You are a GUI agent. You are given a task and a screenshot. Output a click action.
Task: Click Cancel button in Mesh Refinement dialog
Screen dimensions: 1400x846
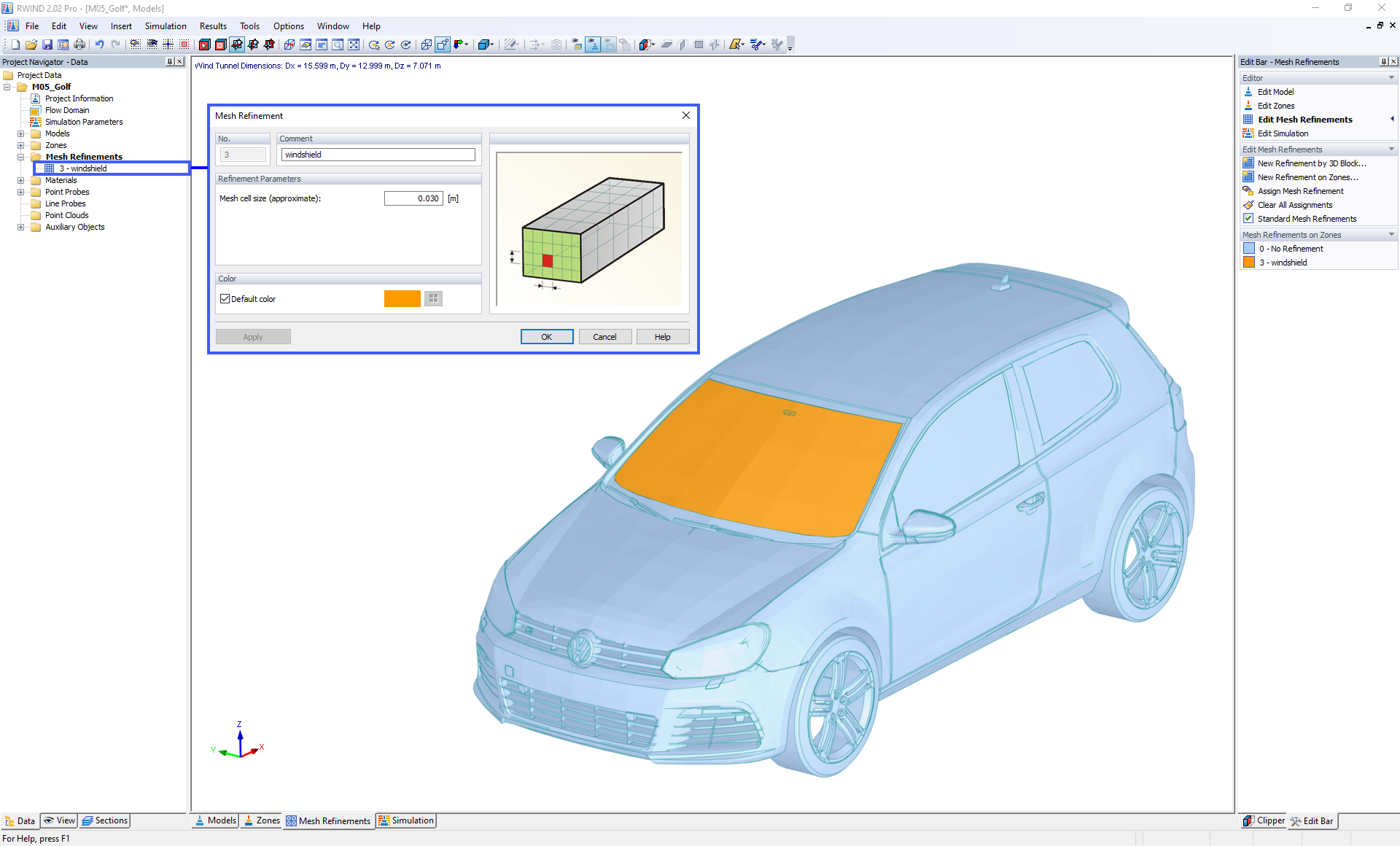point(604,337)
